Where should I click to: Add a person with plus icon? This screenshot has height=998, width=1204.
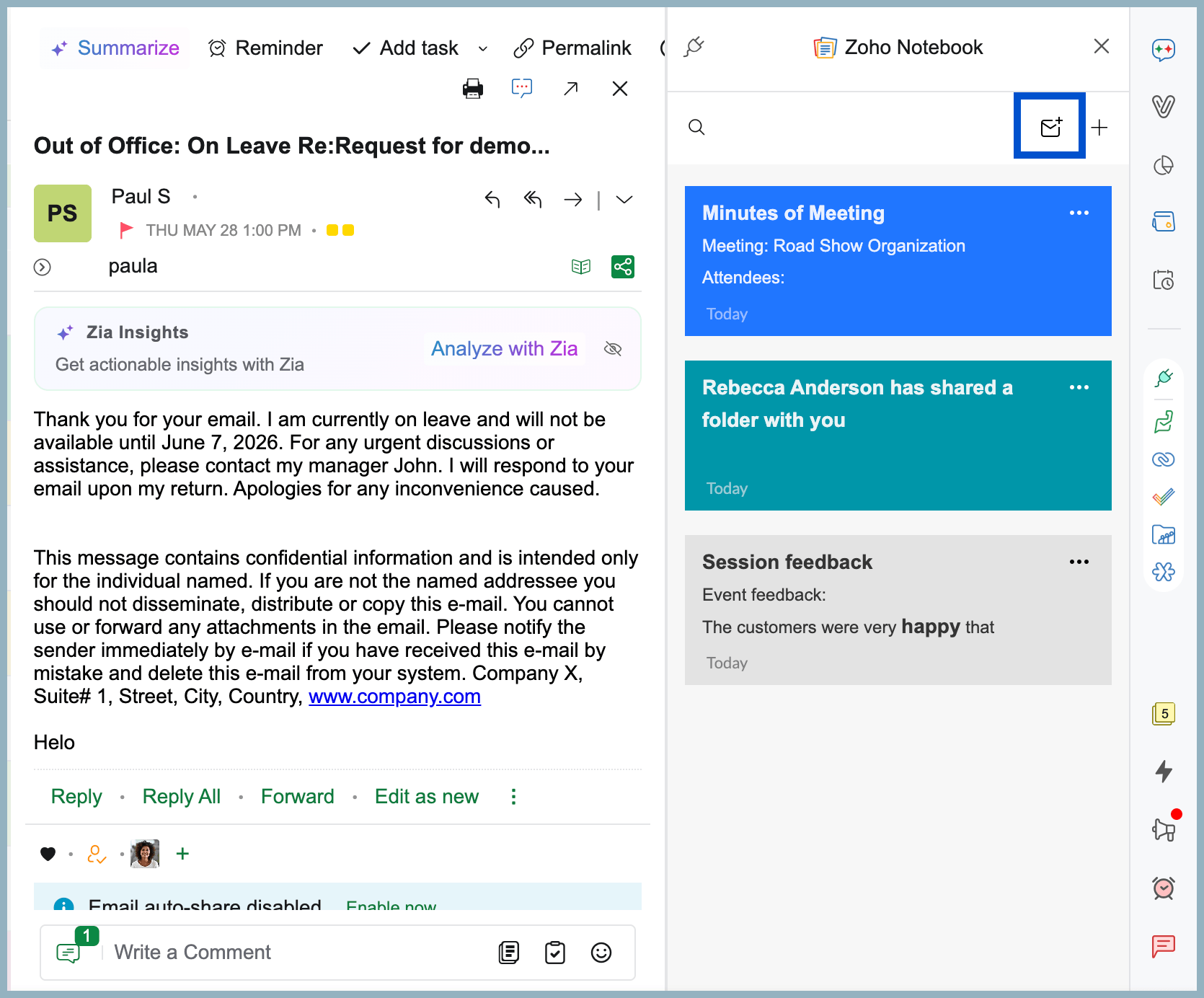pos(183,854)
